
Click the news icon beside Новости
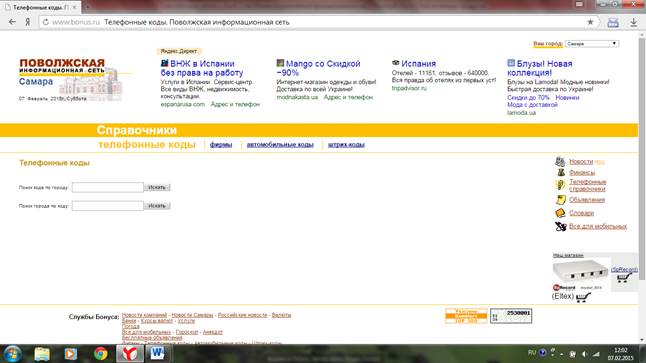coord(560,161)
